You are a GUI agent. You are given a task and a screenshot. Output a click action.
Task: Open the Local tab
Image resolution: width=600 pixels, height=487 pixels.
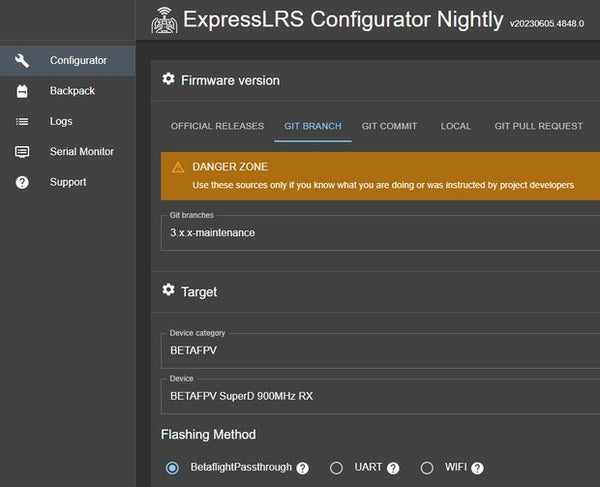(x=455, y=126)
